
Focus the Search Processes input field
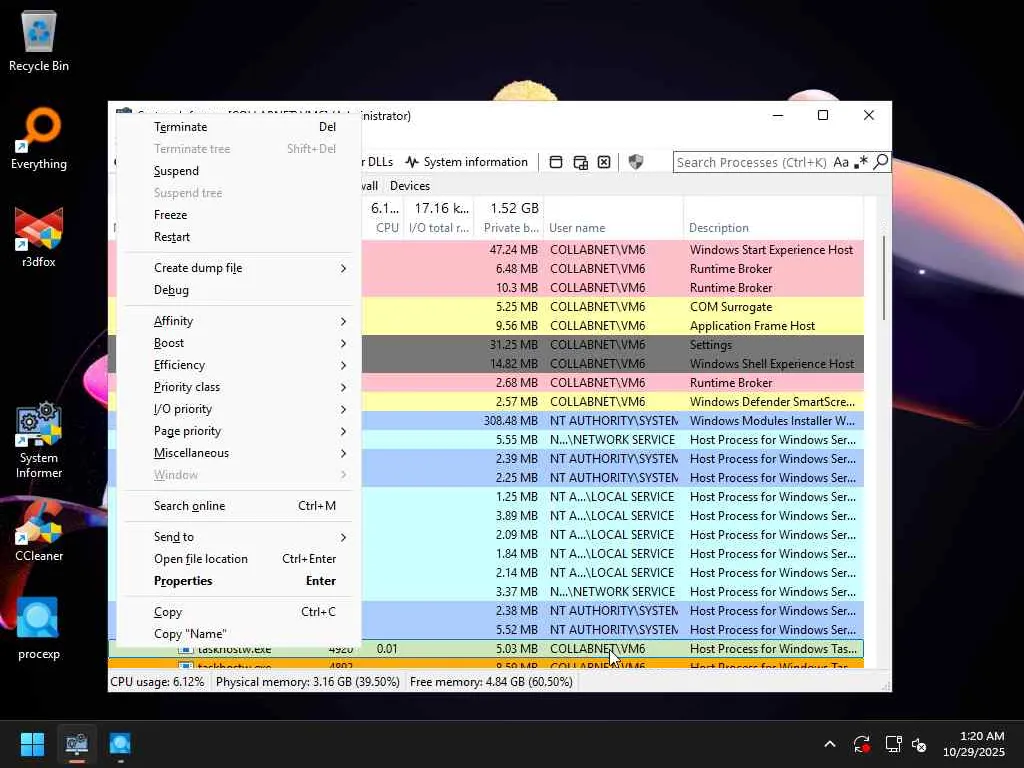tap(752, 162)
